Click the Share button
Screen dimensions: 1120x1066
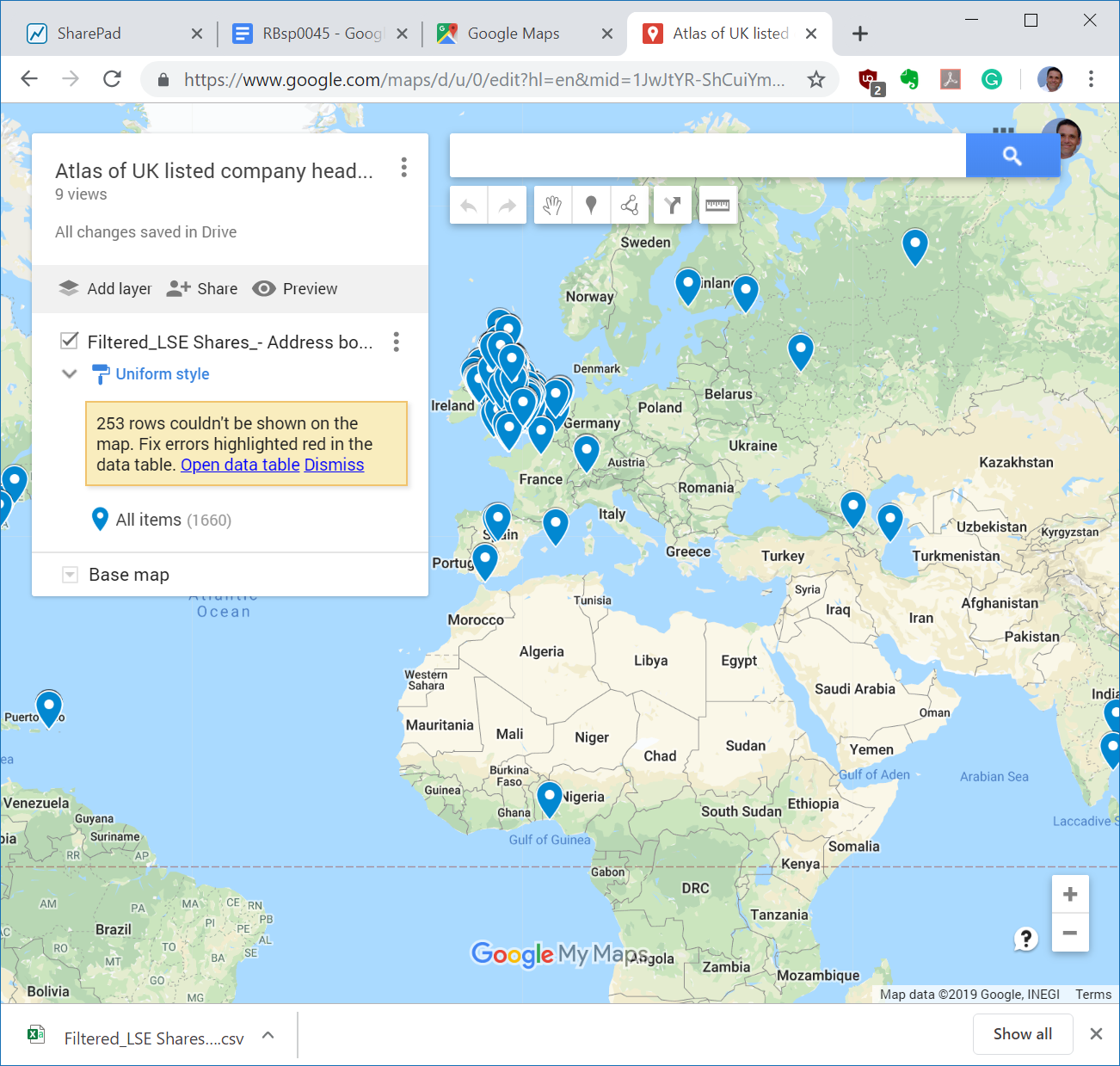click(202, 288)
